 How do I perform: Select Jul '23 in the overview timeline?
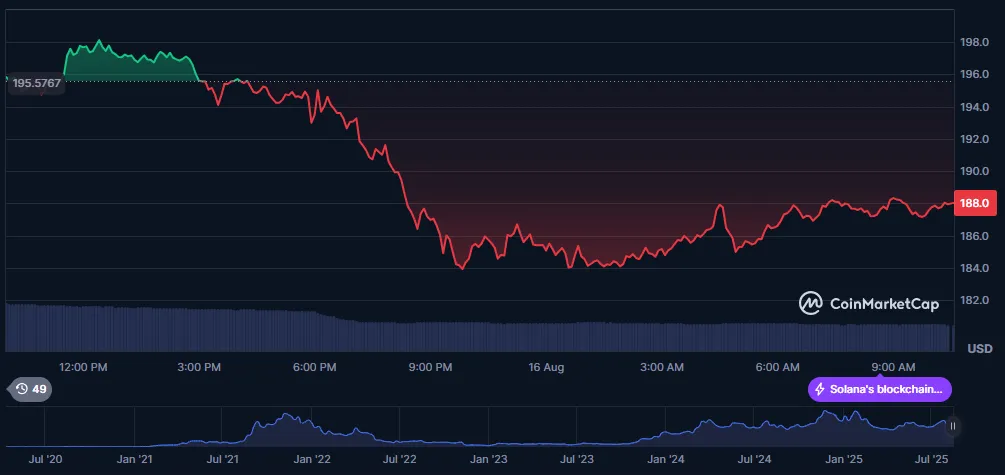[x=577, y=459]
